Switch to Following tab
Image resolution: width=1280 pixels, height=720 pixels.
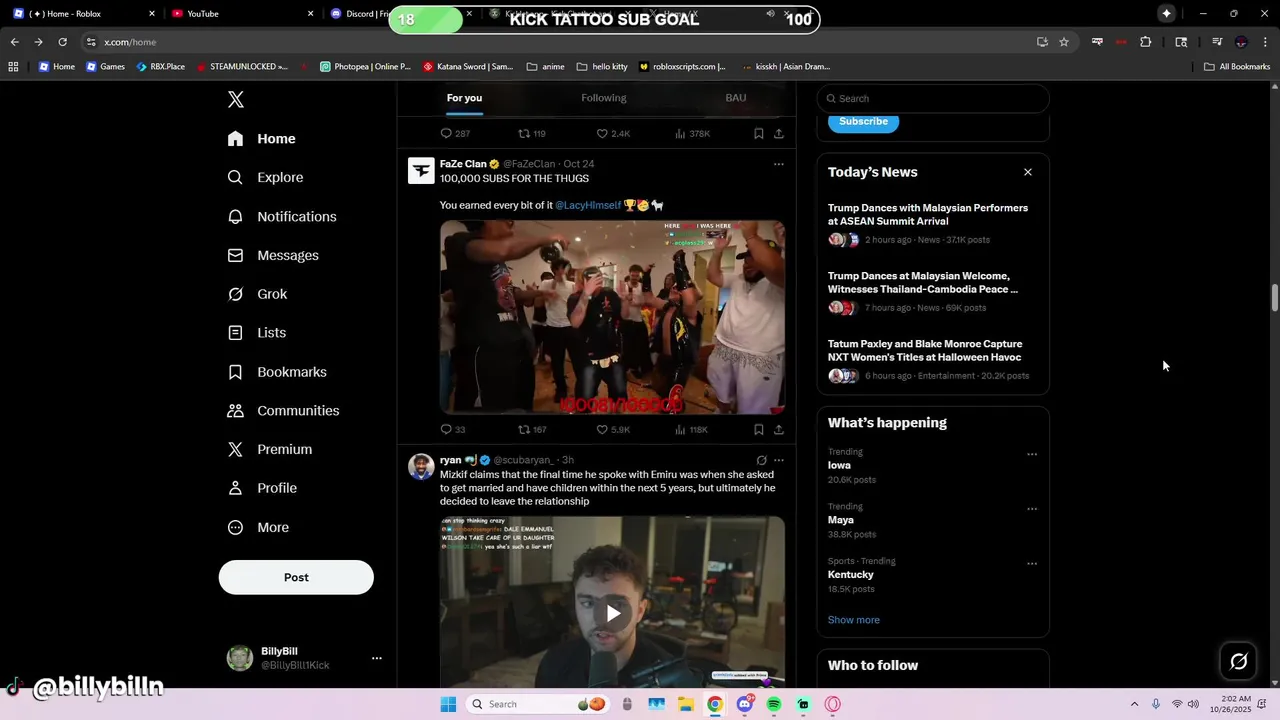[x=604, y=98]
